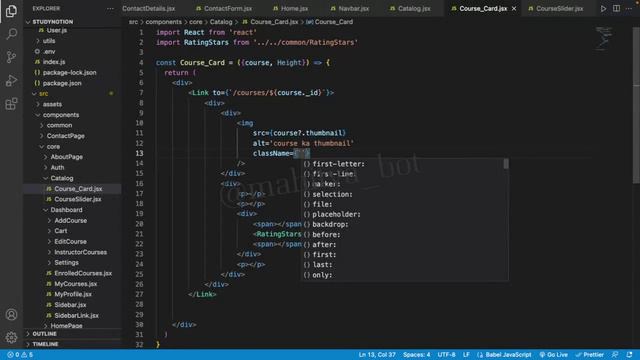Image resolution: width=640 pixels, height=360 pixels.
Task: Open the Search view icon
Action: pos(11,33)
